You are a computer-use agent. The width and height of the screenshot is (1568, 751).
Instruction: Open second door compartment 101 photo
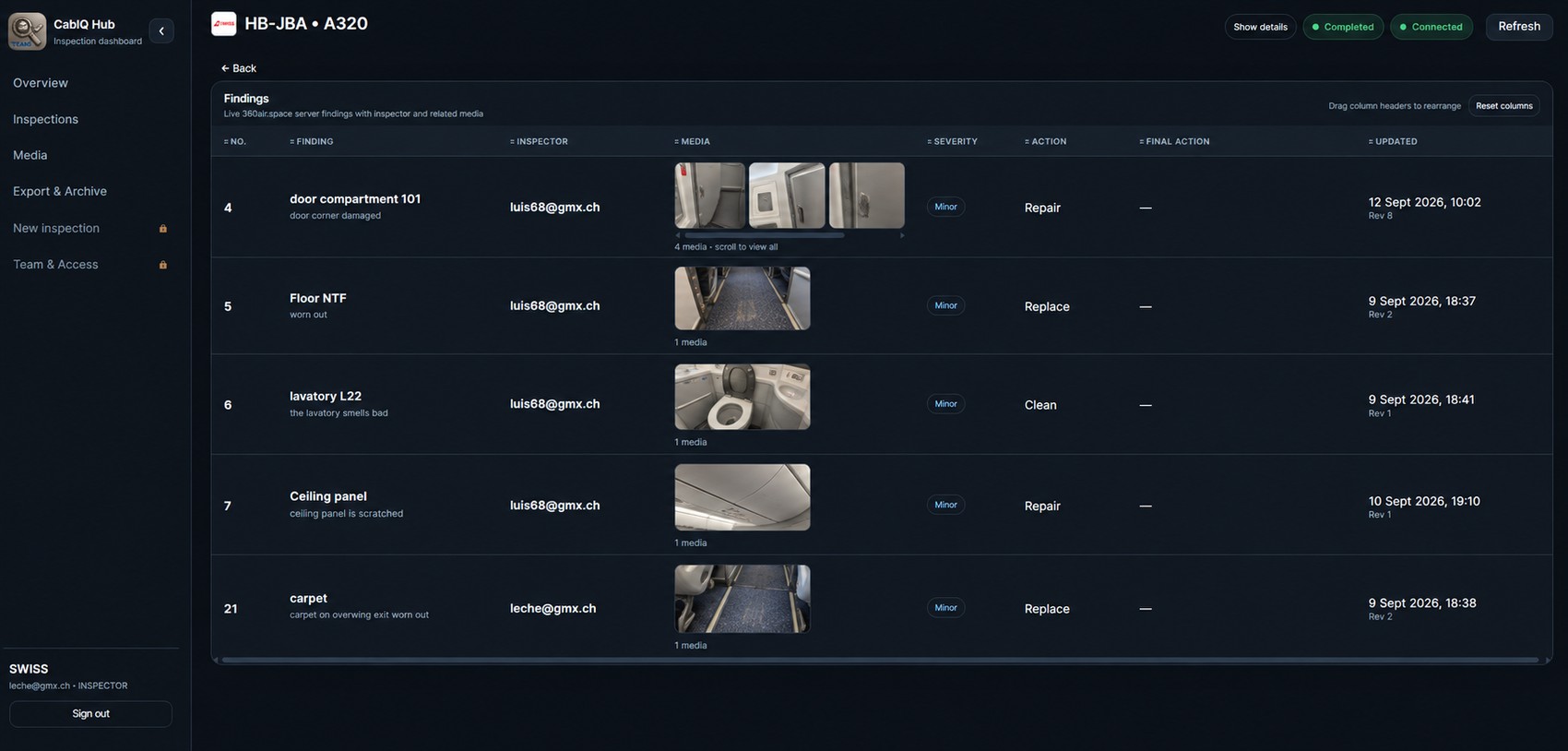coord(787,196)
